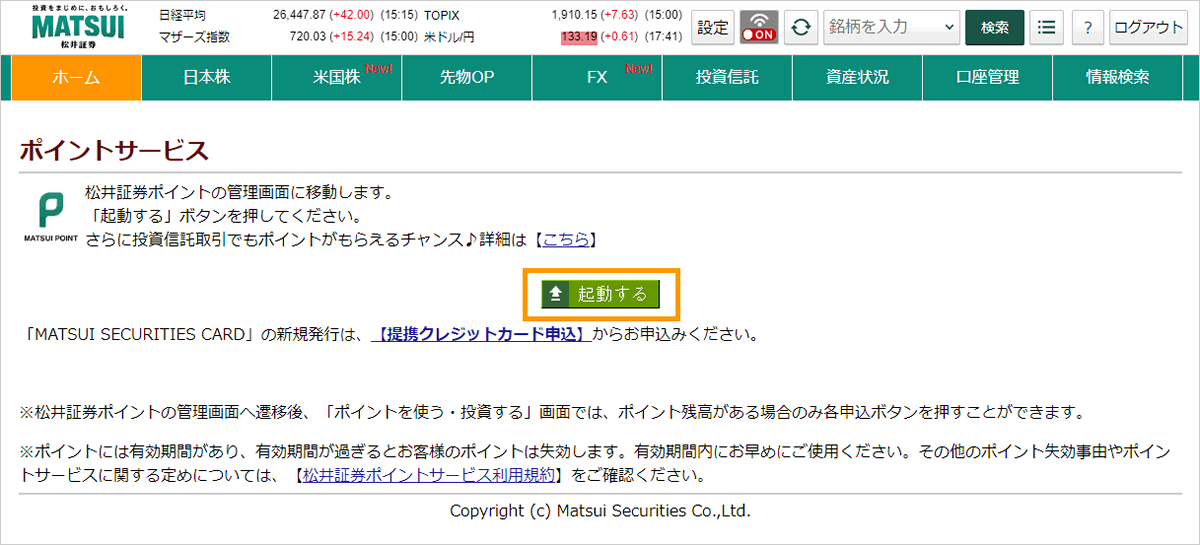Open 口座管理 tab
1200x545 pixels.
click(x=987, y=77)
